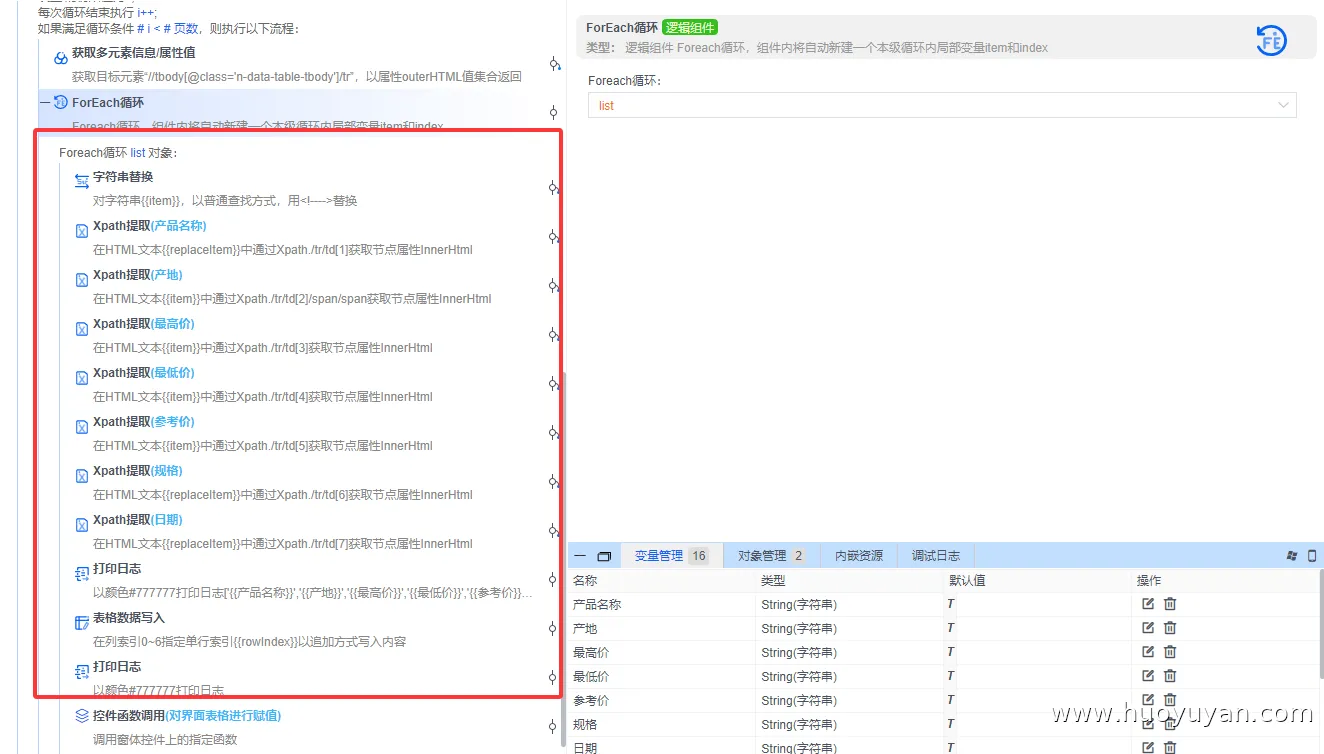Screen dimensions: 1324x754
Task: Edit the 最高价 variable
Action: [x=1148, y=652]
